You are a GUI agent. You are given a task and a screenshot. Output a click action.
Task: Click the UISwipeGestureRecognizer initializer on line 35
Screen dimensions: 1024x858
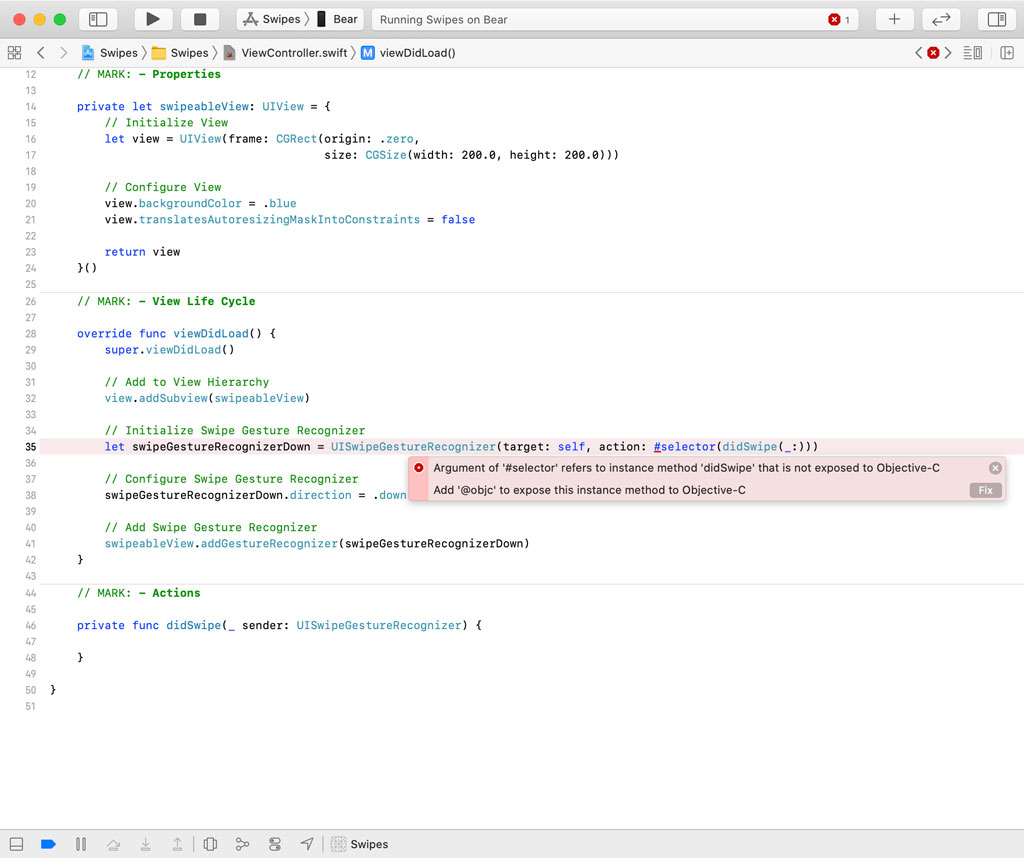pos(413,447)
